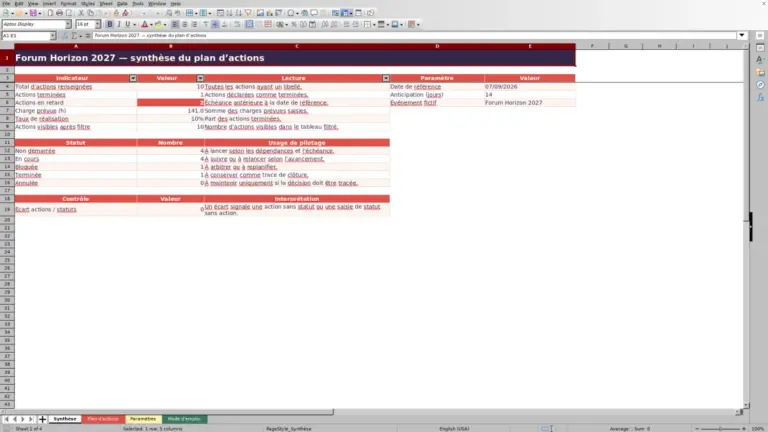Image resolution: width=768 pixels, height=432 pixels.
Task: Open the Indicateur column filter dropdown
Action: [x=133, y=78]
